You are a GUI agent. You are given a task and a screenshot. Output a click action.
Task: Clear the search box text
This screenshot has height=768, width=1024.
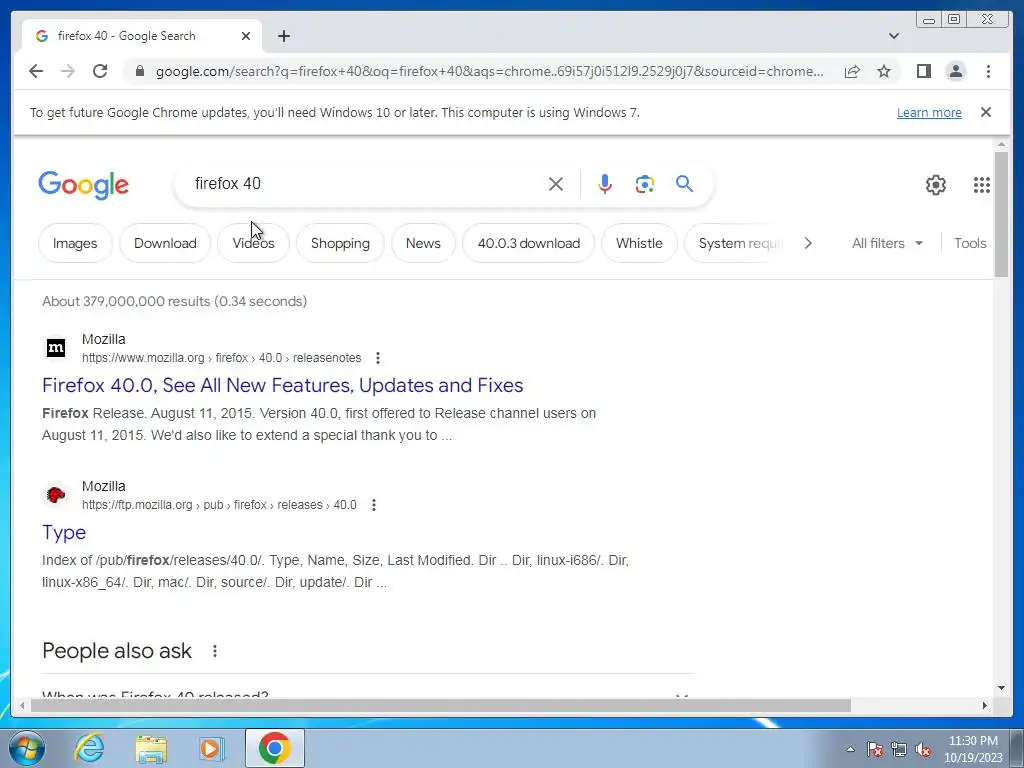556,184
